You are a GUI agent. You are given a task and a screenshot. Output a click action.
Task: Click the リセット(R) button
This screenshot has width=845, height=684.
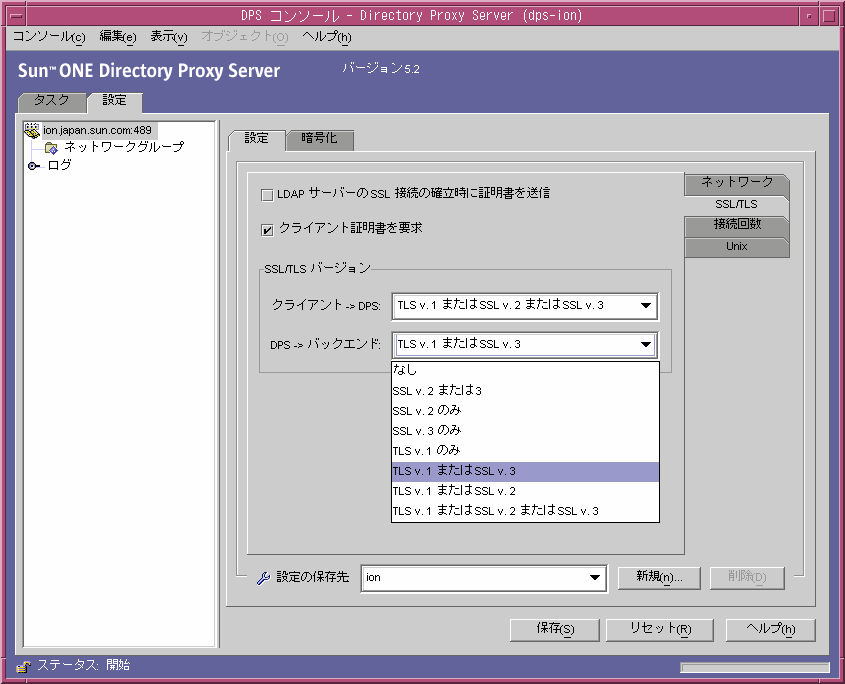[660, 630]
